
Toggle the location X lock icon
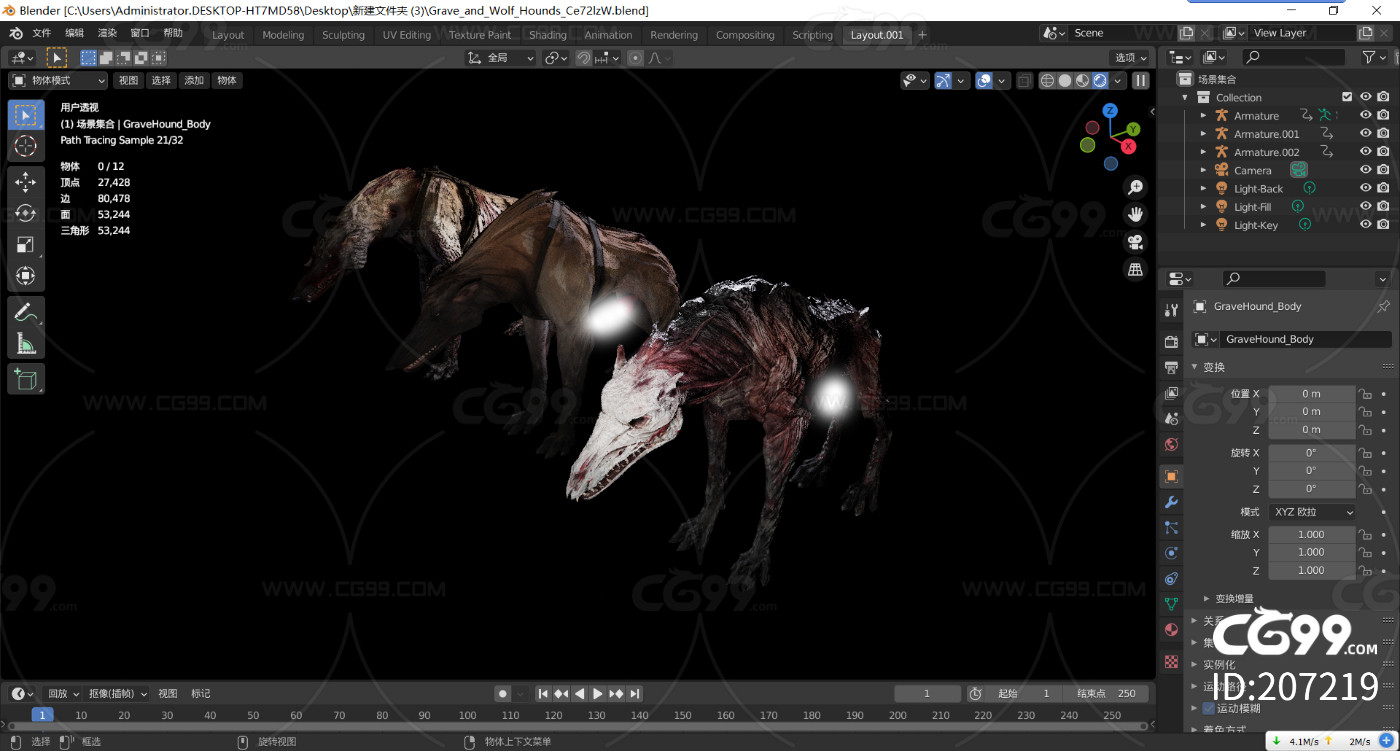click(1364, 394)
